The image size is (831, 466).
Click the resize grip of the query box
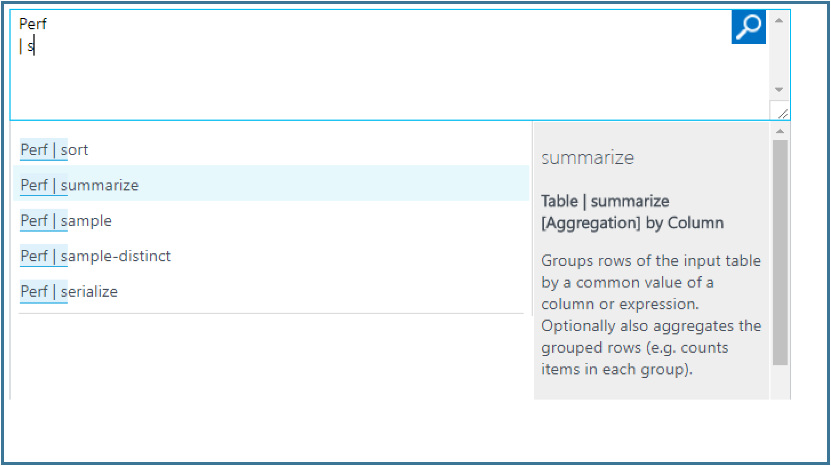click(782, 113)
